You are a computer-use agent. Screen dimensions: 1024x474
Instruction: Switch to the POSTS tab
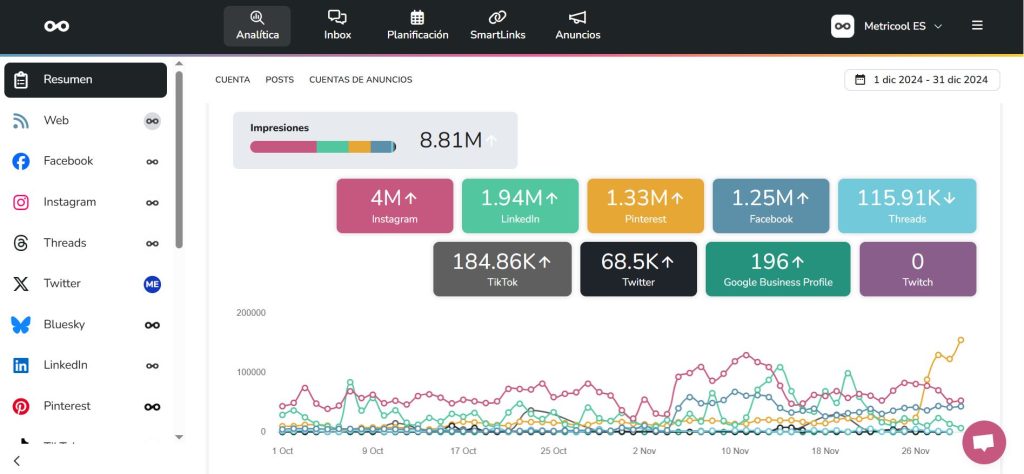pyautogui.click(x=279, y=80)
